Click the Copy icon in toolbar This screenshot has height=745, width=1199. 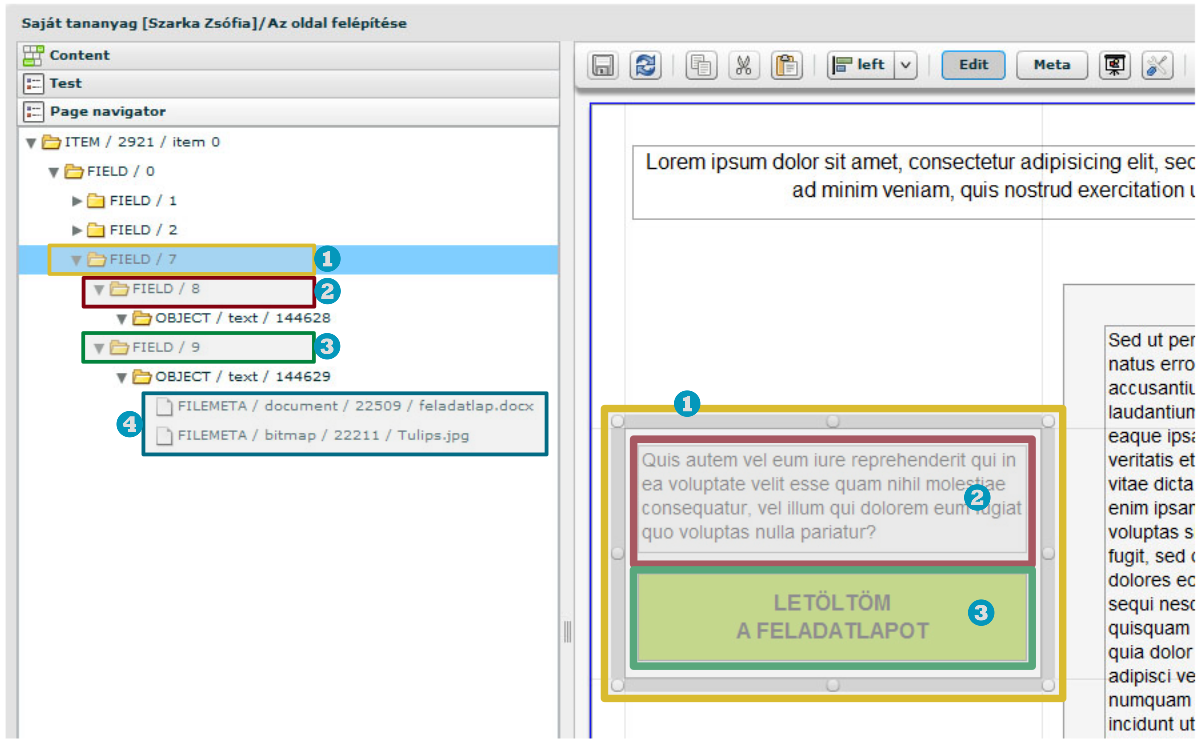tap(701, 66)
